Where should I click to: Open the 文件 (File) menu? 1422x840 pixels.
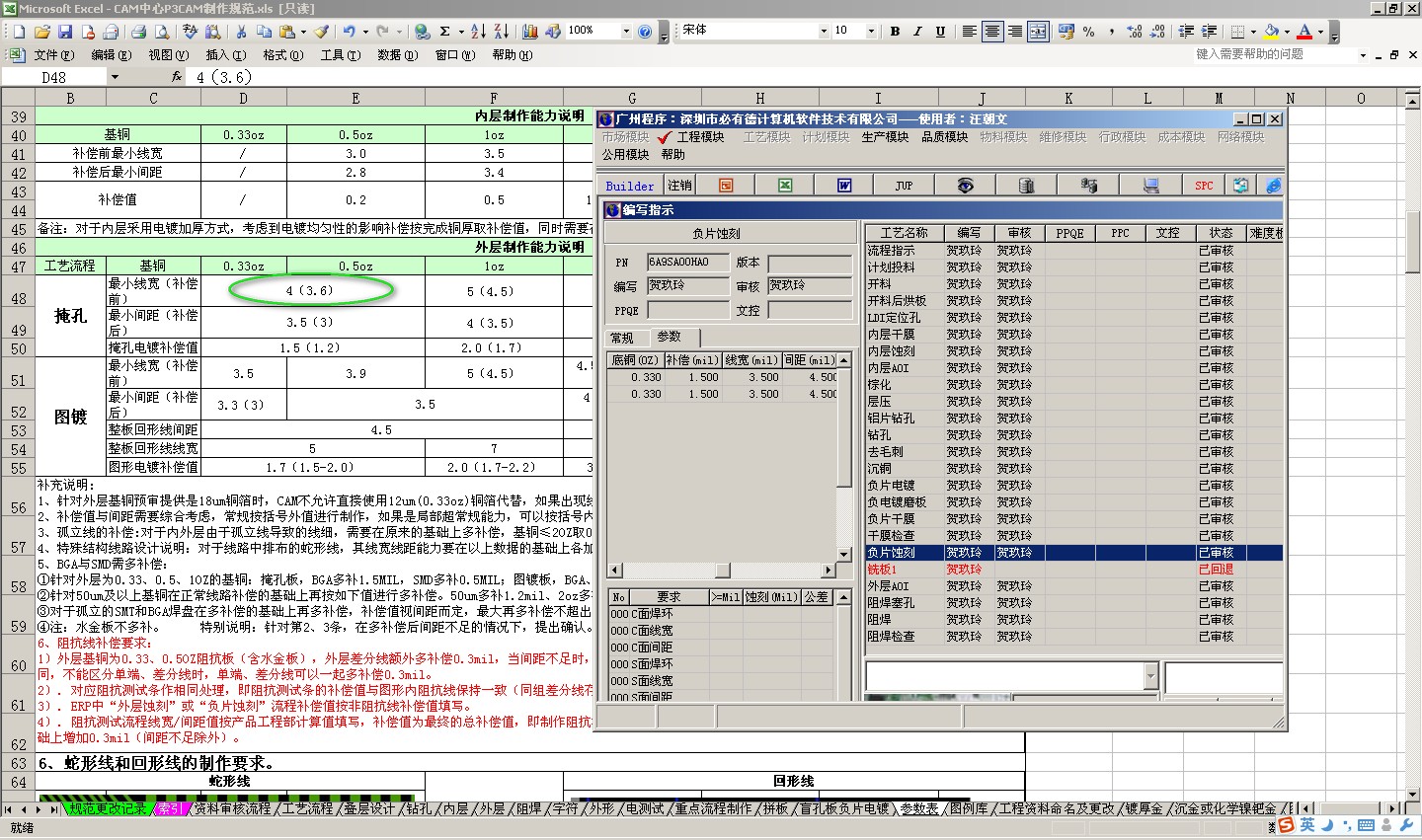tap(53, 55)
